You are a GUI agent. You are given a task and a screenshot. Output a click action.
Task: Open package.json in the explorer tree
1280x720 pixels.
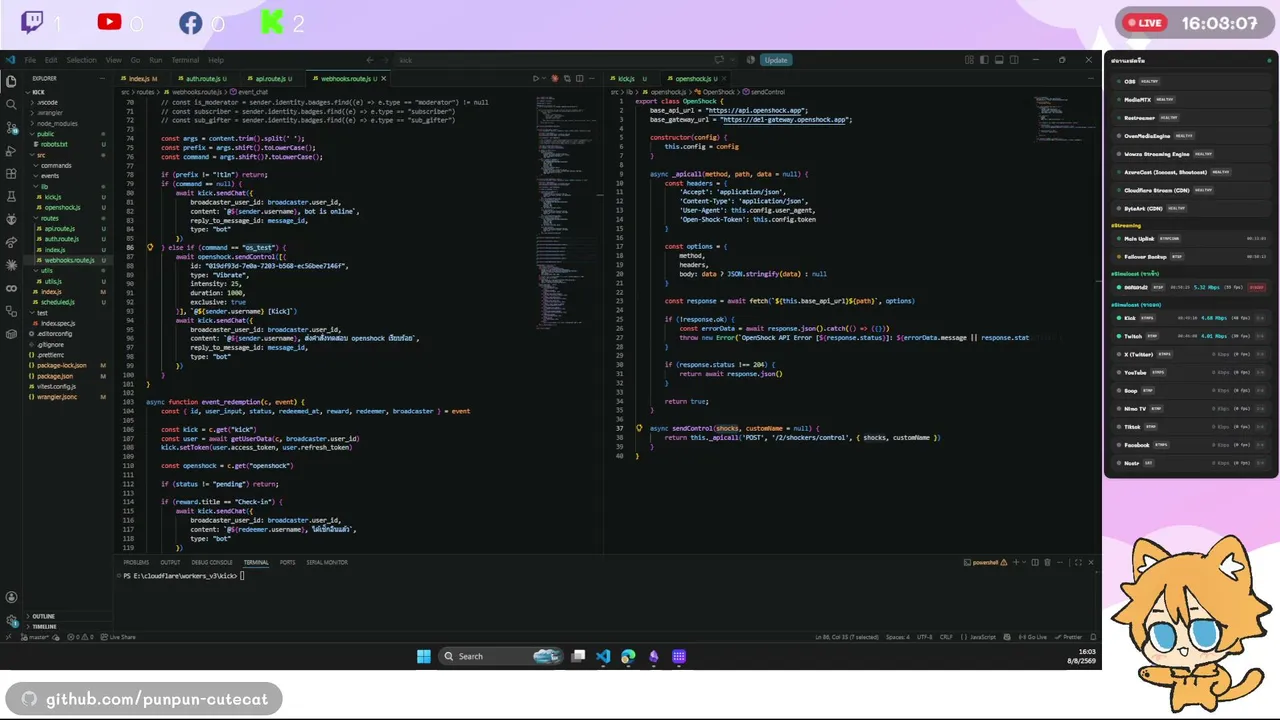pos(55,376)
